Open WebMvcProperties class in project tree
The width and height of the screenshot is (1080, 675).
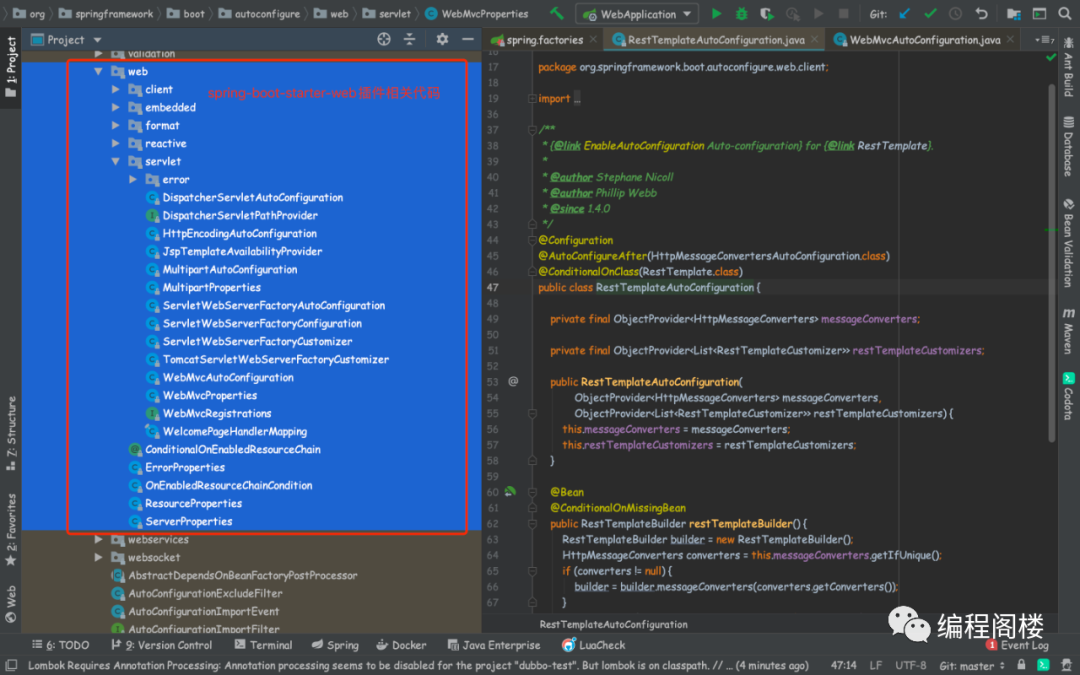pyautogui.click(x=210, y=396)
